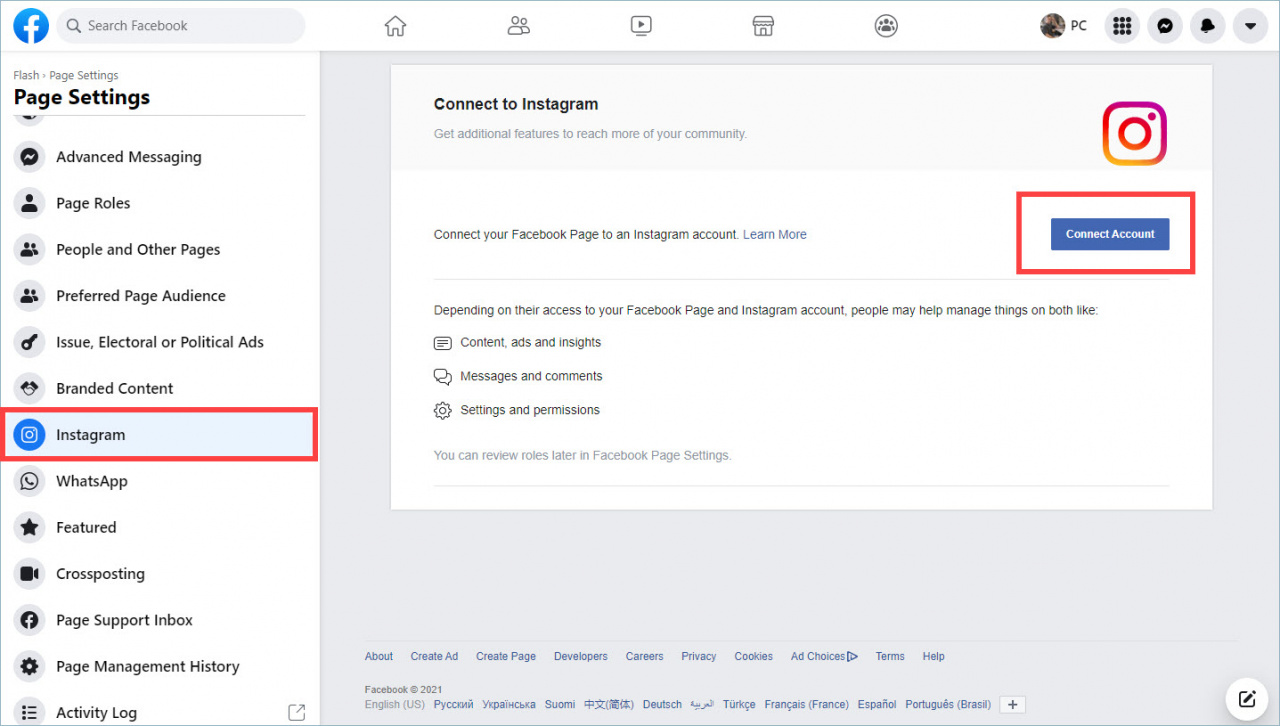Open the Careers footer link

point(645,656)
